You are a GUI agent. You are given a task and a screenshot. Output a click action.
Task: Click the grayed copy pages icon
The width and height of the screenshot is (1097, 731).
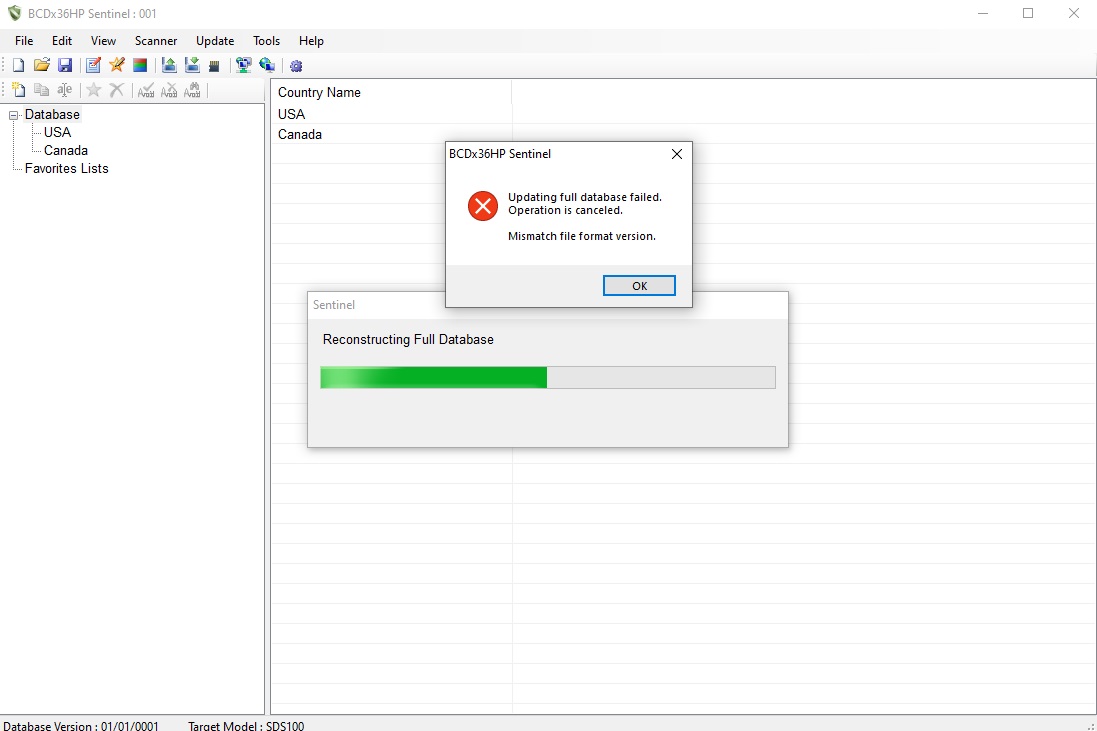41,90
